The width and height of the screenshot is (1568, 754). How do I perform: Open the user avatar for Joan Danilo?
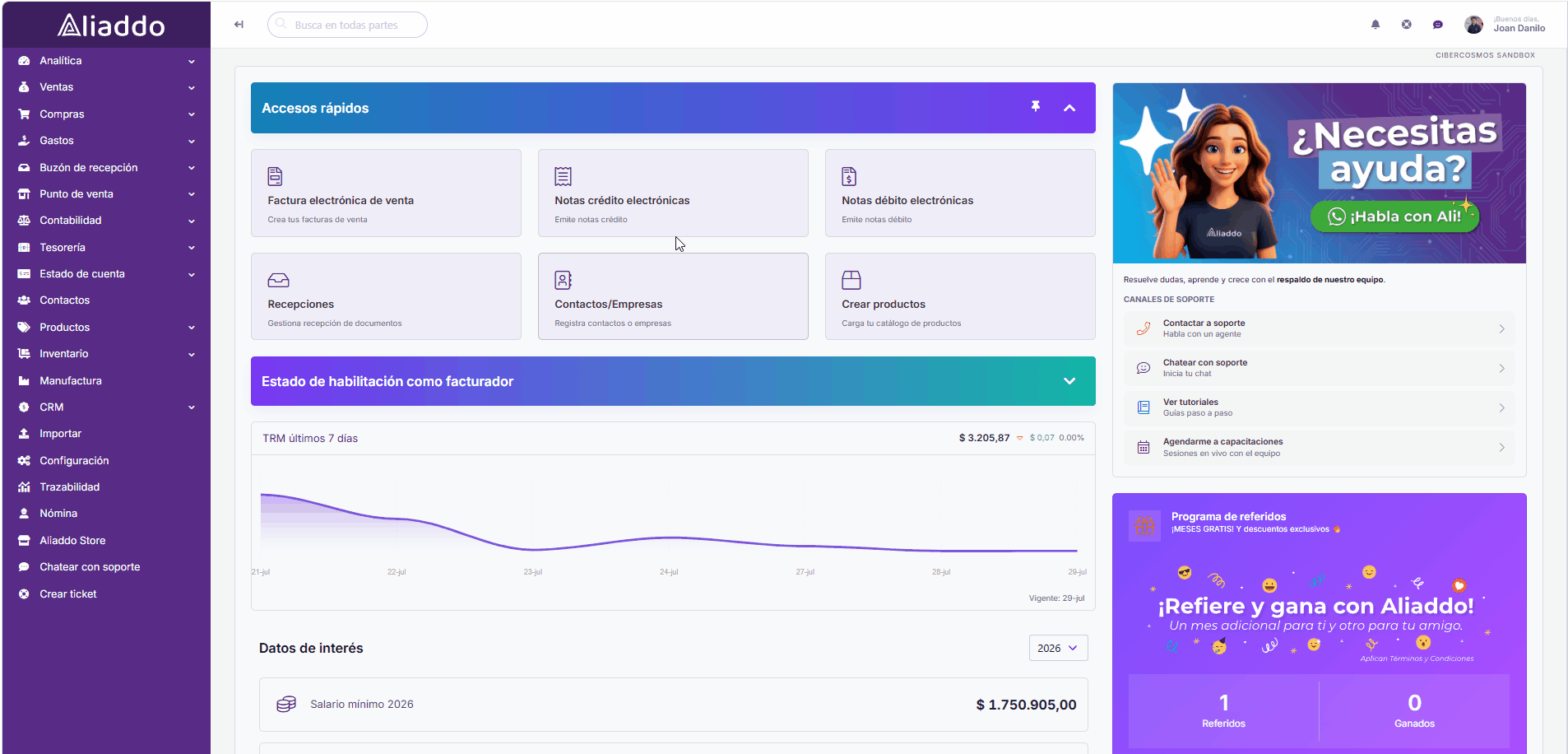[1473, 25]
